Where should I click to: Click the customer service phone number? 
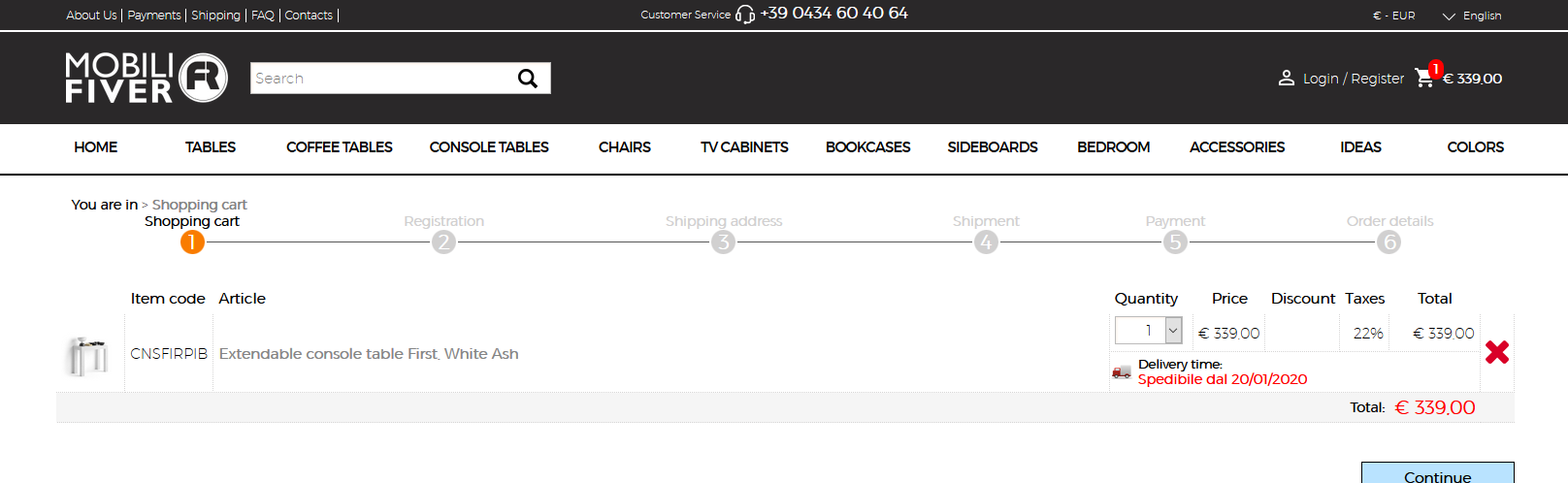tap(834, 14)
